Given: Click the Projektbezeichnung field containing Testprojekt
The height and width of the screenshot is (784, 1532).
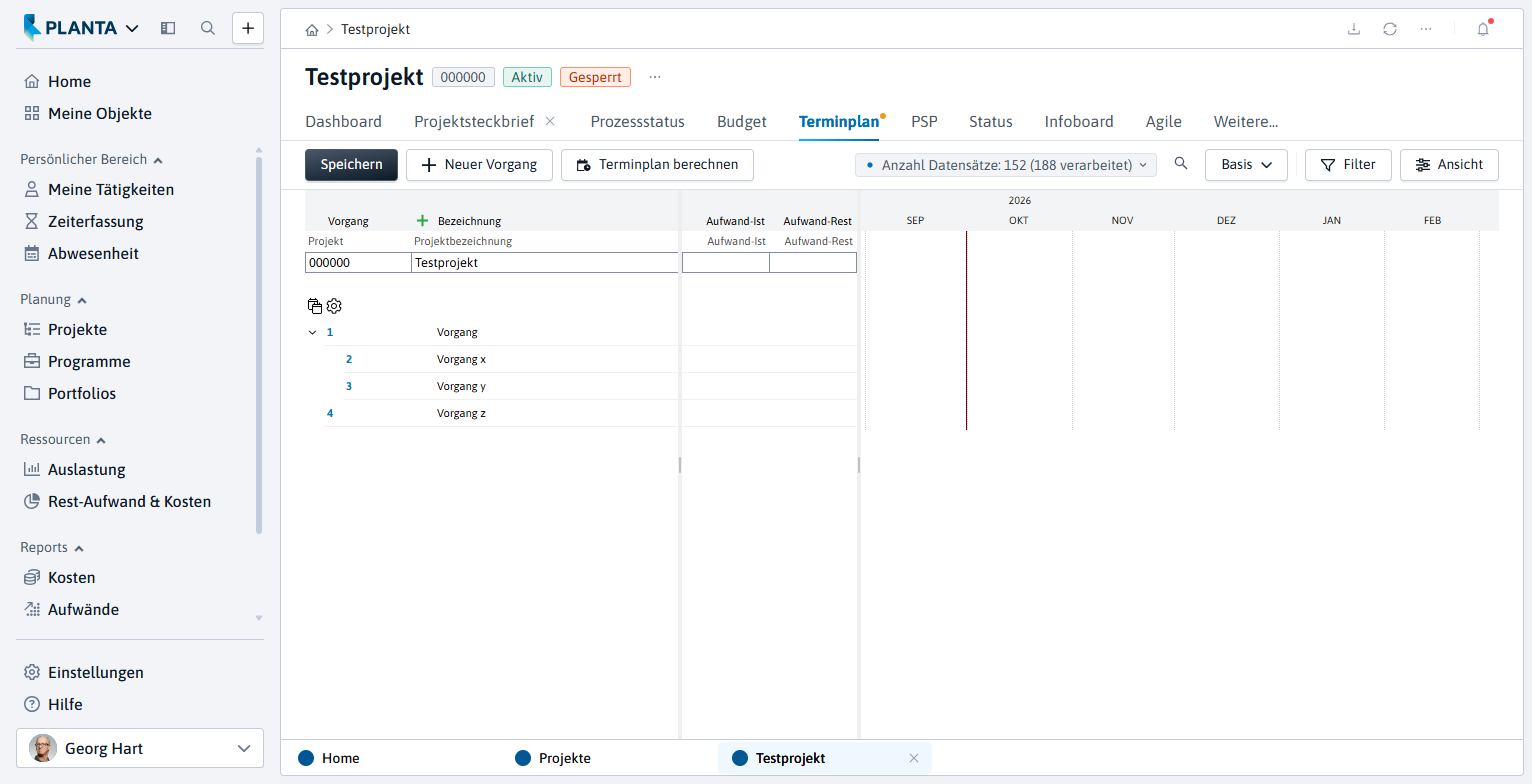Looking at the screenshot, I should point(545,263).
